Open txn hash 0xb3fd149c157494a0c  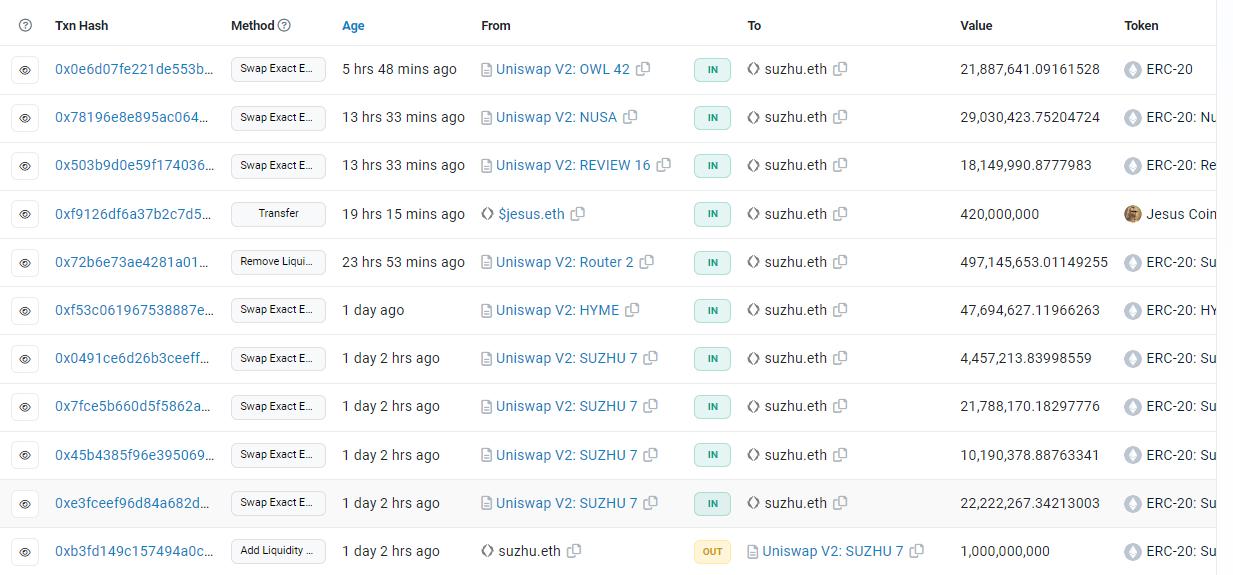click(134, 551)
